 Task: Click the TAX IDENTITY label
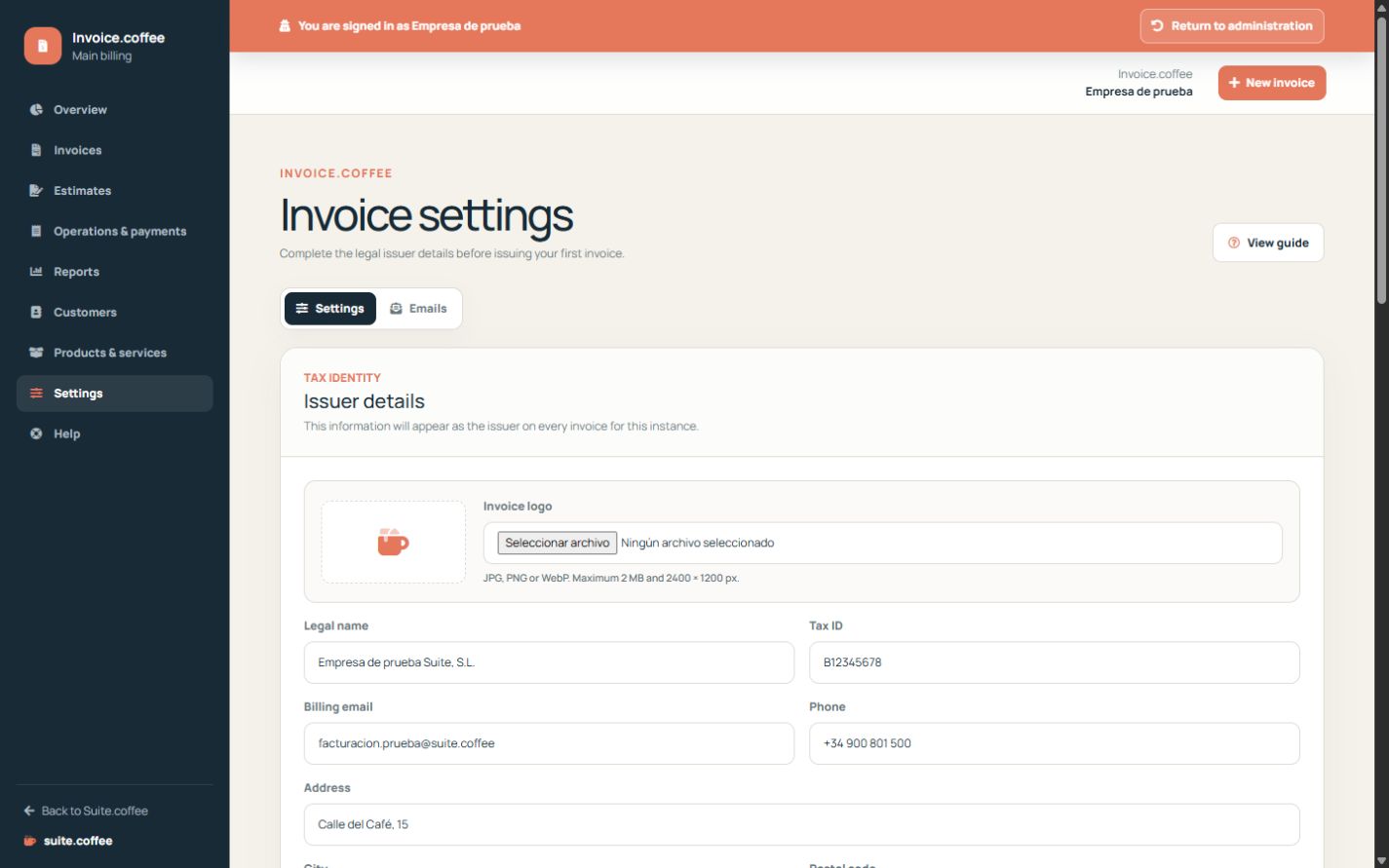(342, 378)
